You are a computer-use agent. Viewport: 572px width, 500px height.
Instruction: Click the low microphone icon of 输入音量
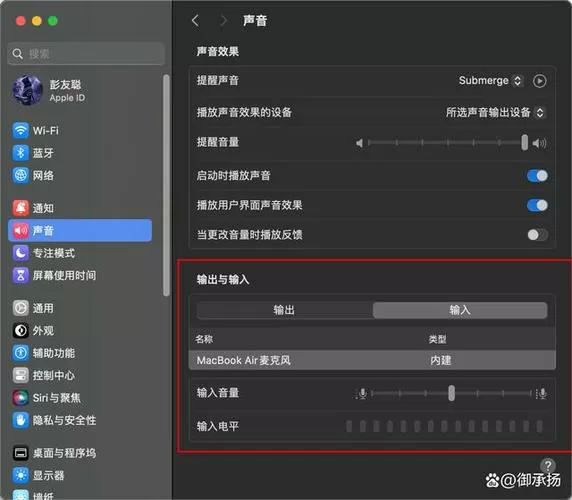pos(362,394)
